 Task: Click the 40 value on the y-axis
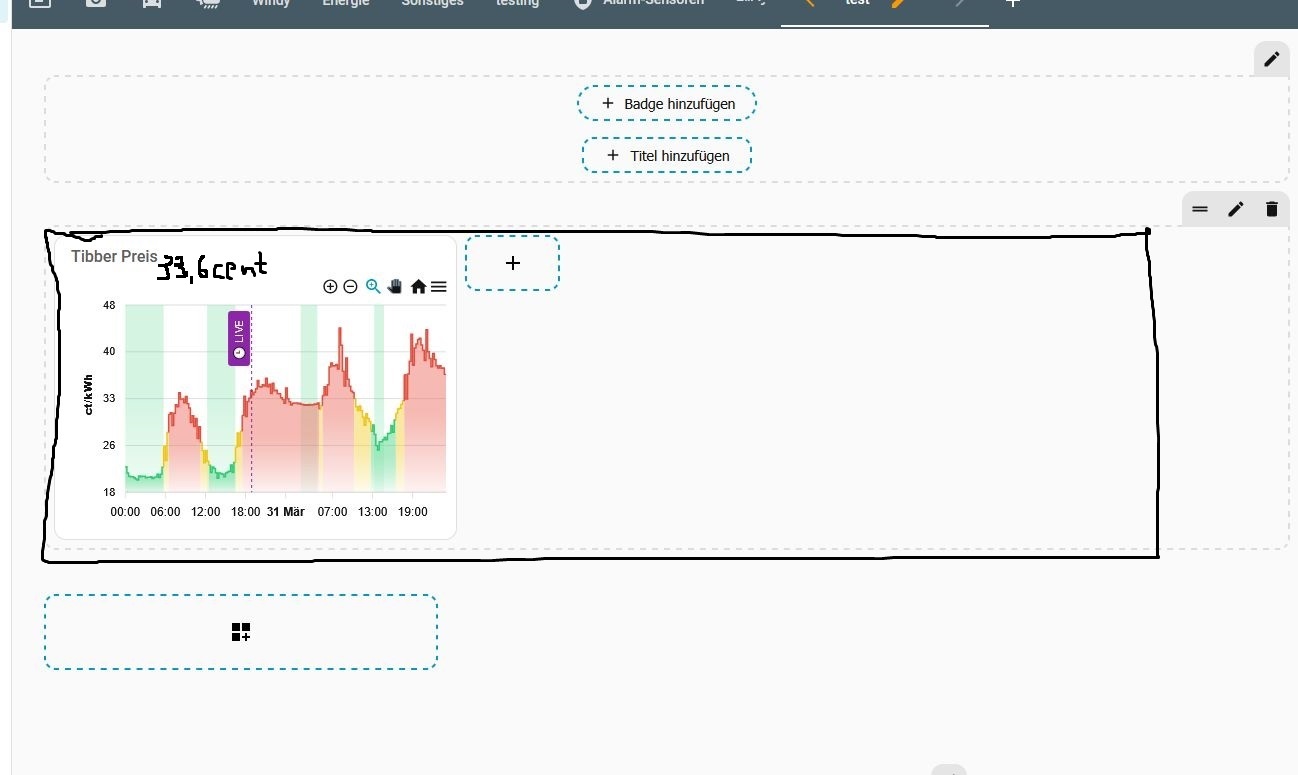pyautogui.click(x=109, y=352)
